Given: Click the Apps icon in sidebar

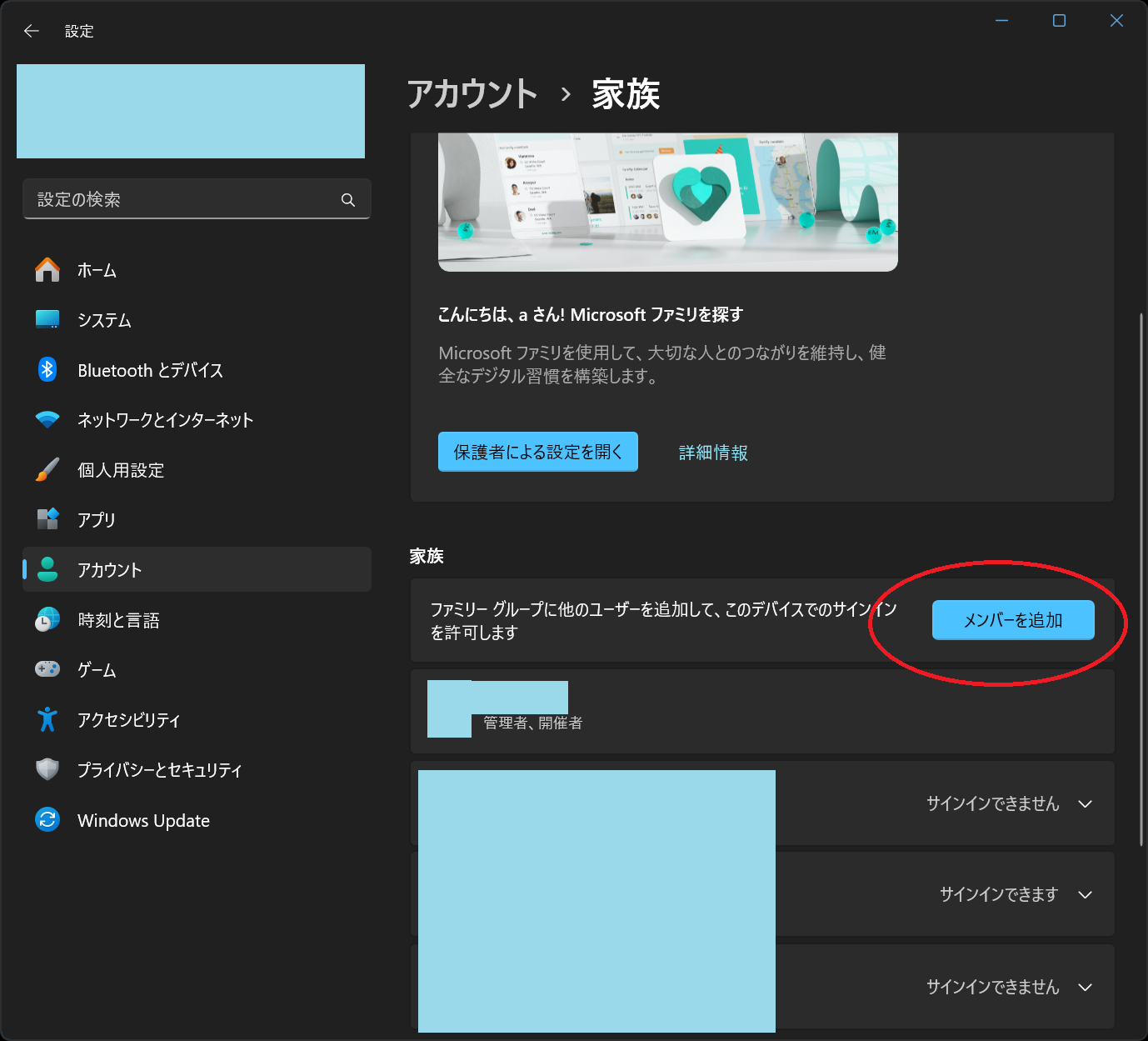Looking at the screenshot, I should [47, 519].
